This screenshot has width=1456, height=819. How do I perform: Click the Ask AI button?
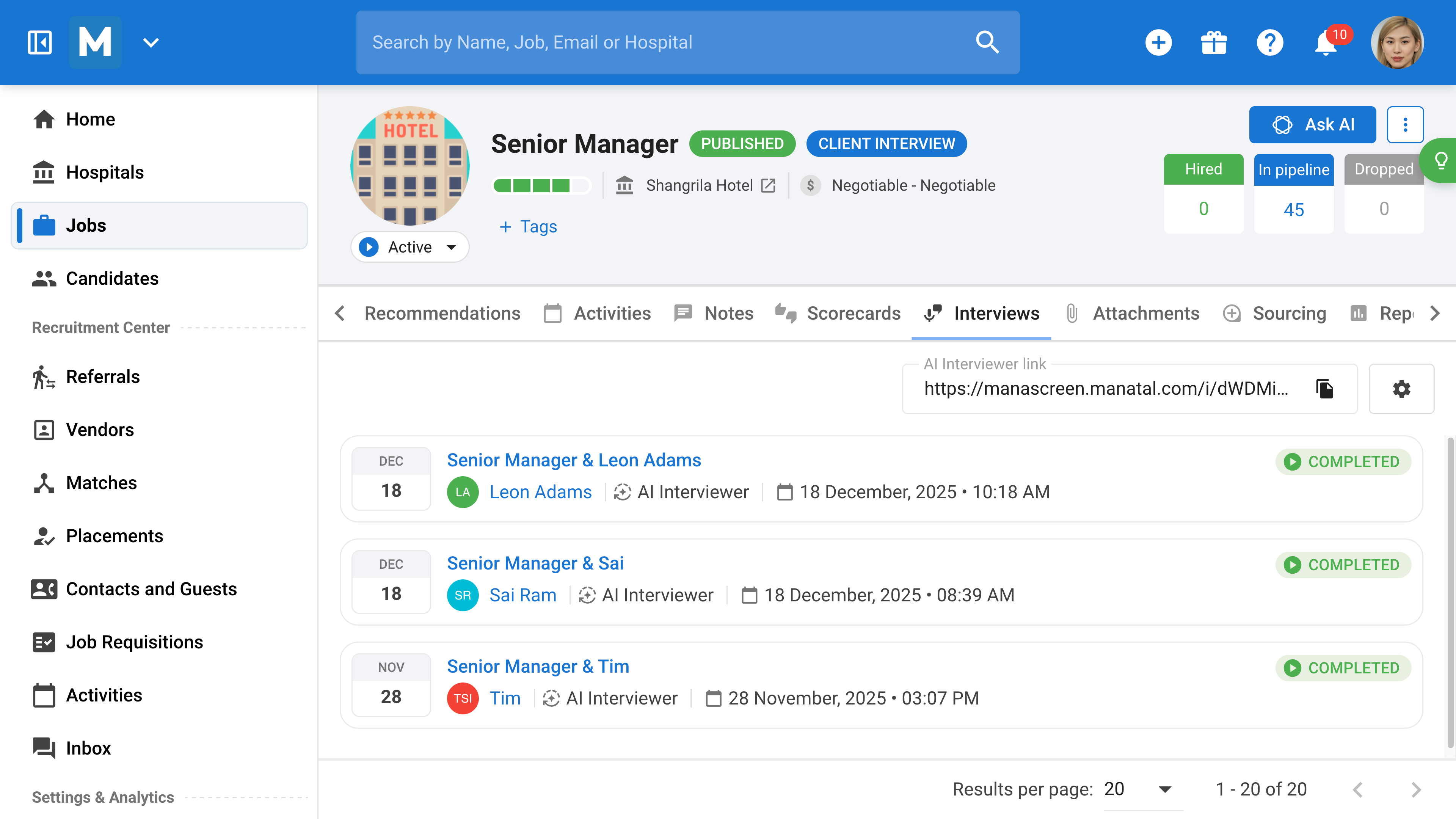point(1312,124)
